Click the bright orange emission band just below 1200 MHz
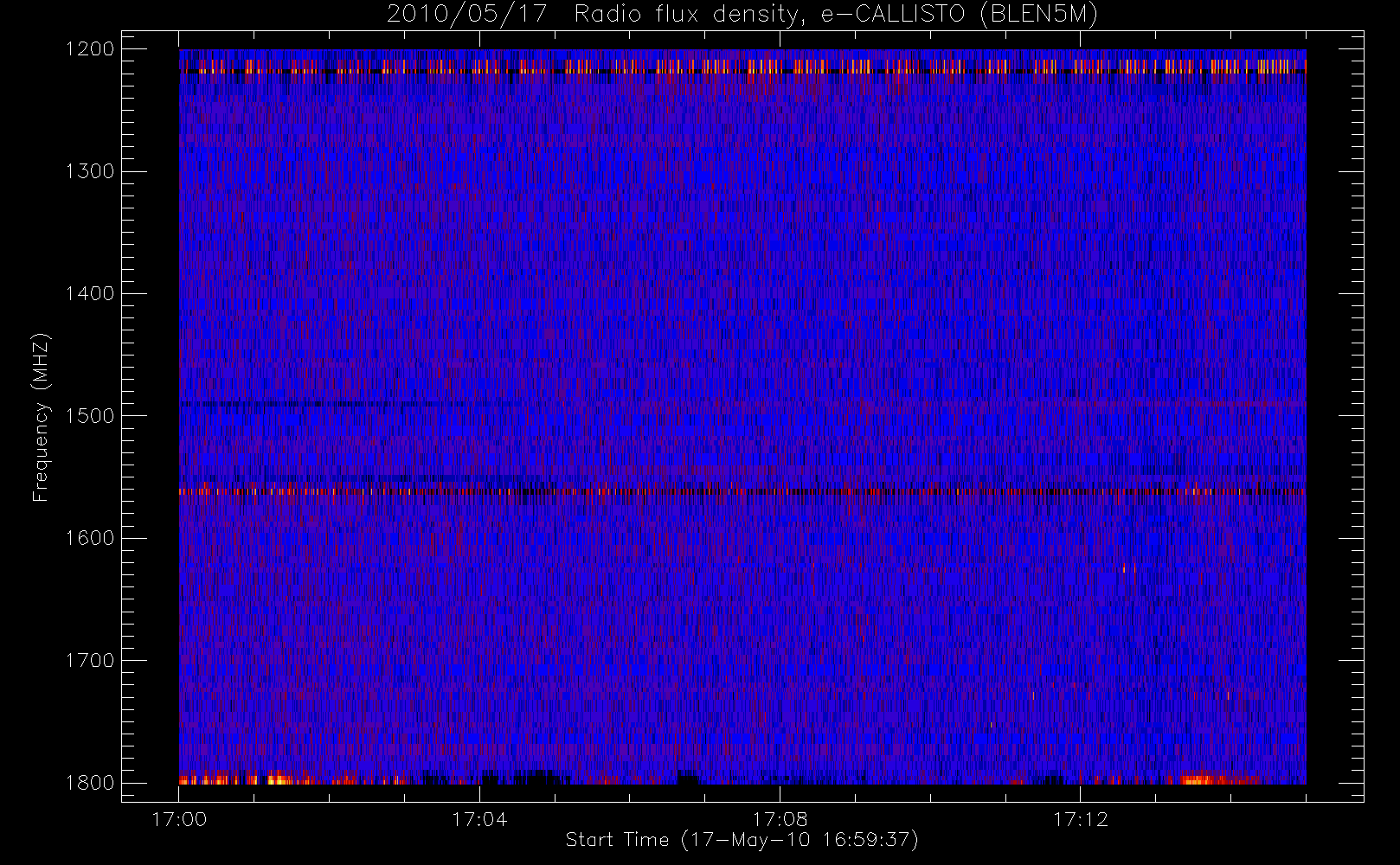This screenshot has width=1400, height=865. coord(742,67)
